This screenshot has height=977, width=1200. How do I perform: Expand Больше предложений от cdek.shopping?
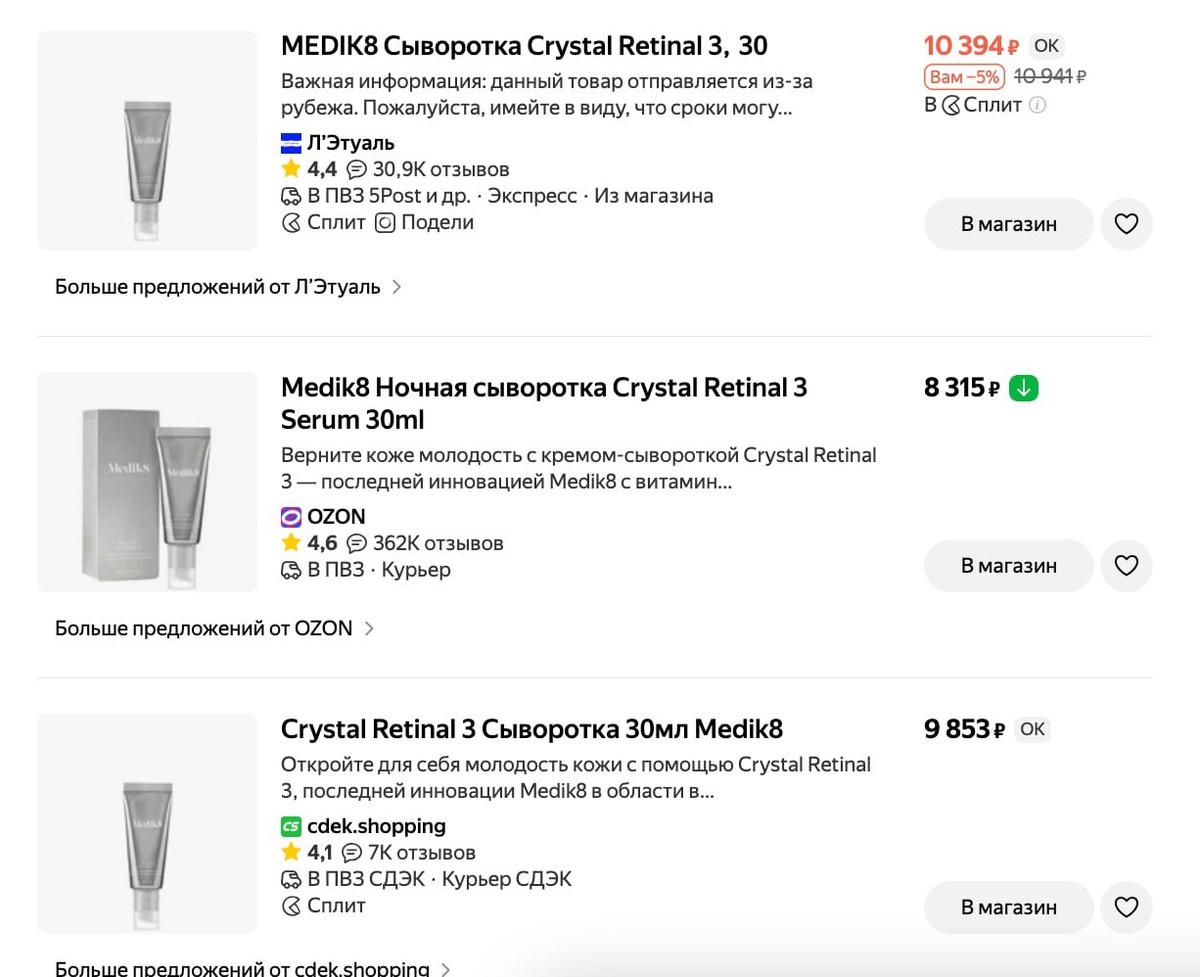tap(252, 968)
